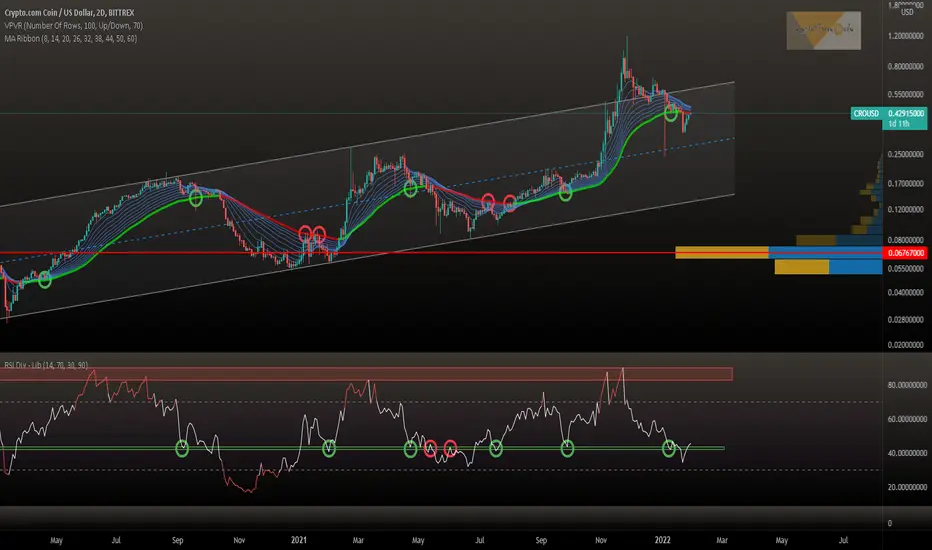
Task: Click the RSI 20.00000000 scale label
Action: coord(907,487)
